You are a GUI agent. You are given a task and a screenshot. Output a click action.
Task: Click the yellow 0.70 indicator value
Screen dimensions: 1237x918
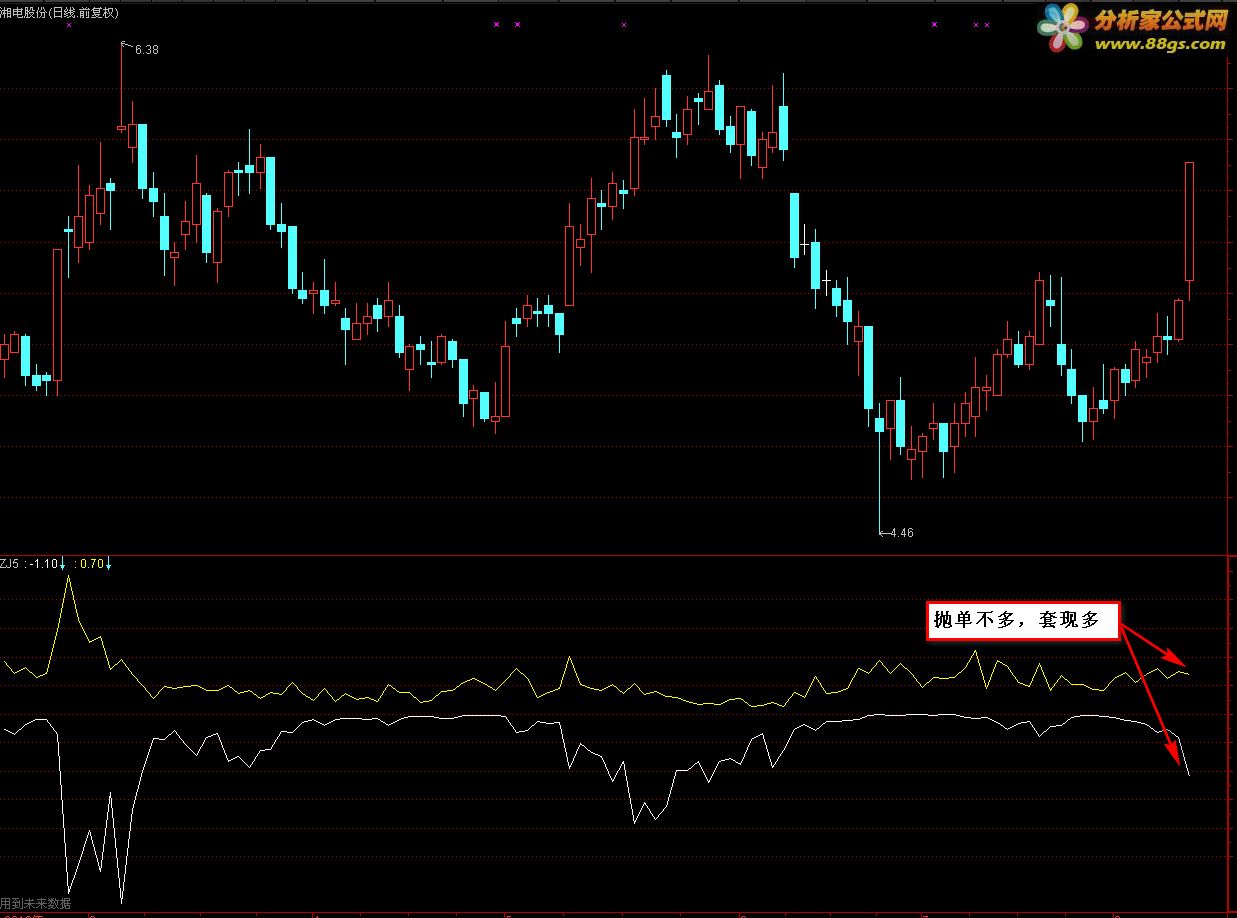click(92, 564)
